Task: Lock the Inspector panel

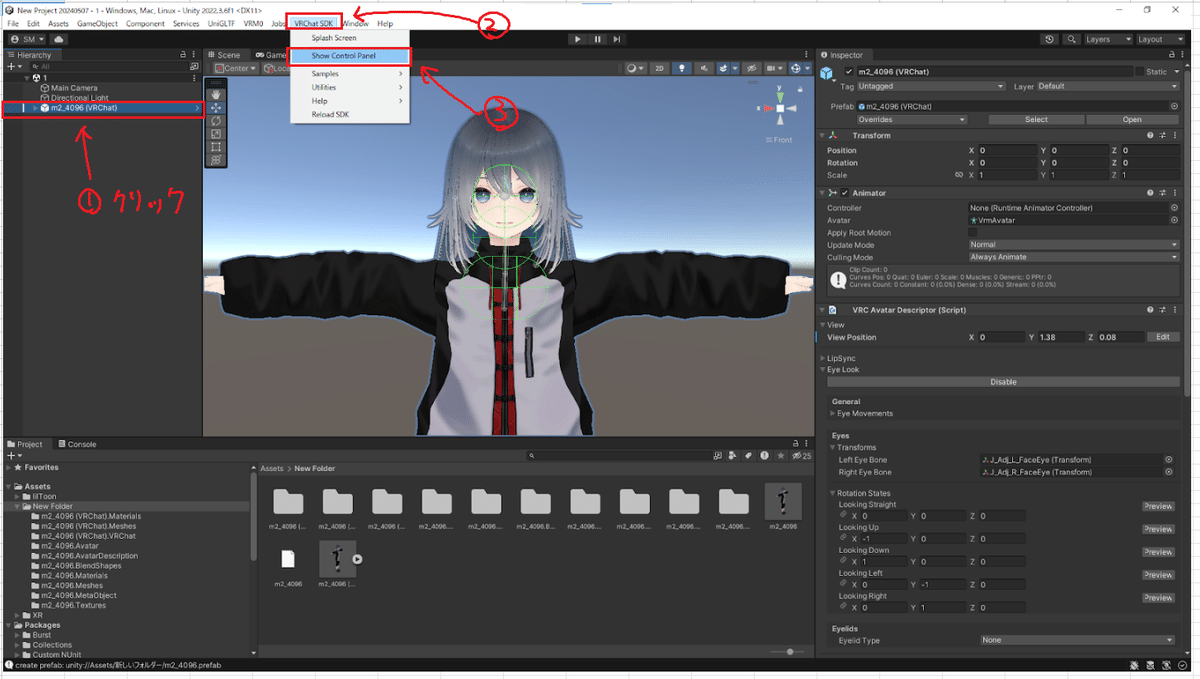Action: pos(1171,55)
